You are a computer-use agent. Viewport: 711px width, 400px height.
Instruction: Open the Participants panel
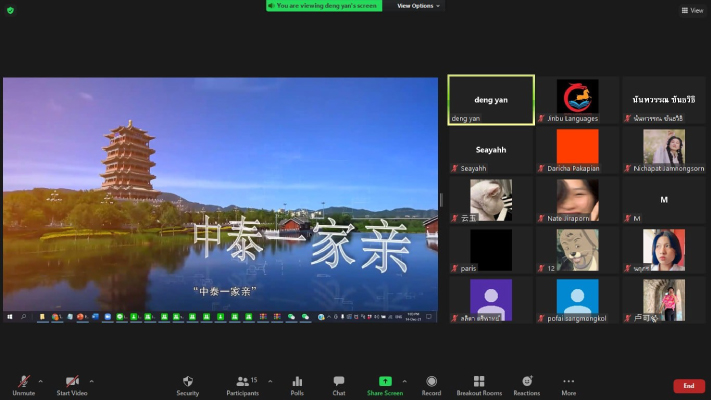(x=242, y=383)
